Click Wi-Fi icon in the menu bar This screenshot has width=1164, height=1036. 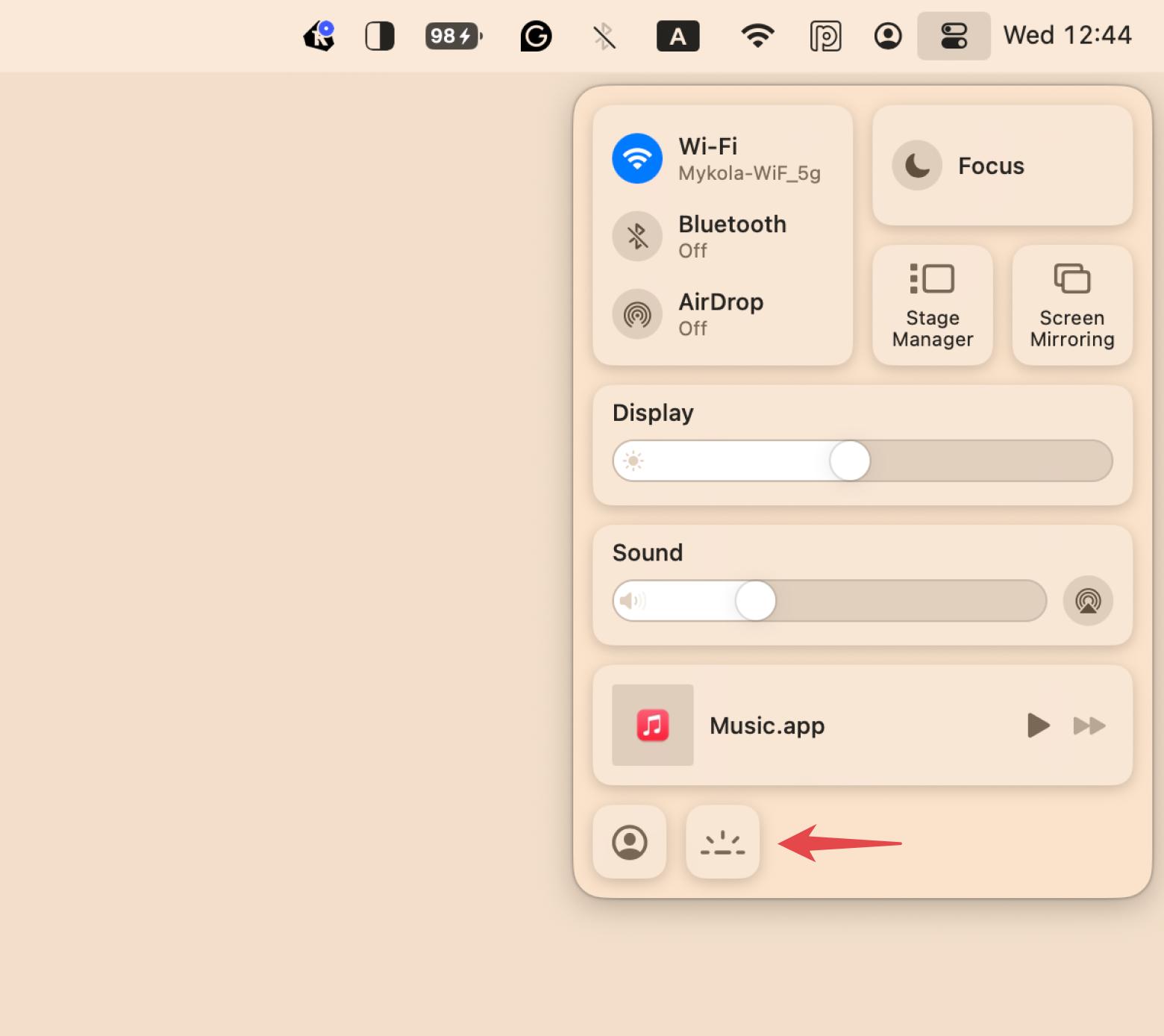pyautogui.click(x=757, y=36)
